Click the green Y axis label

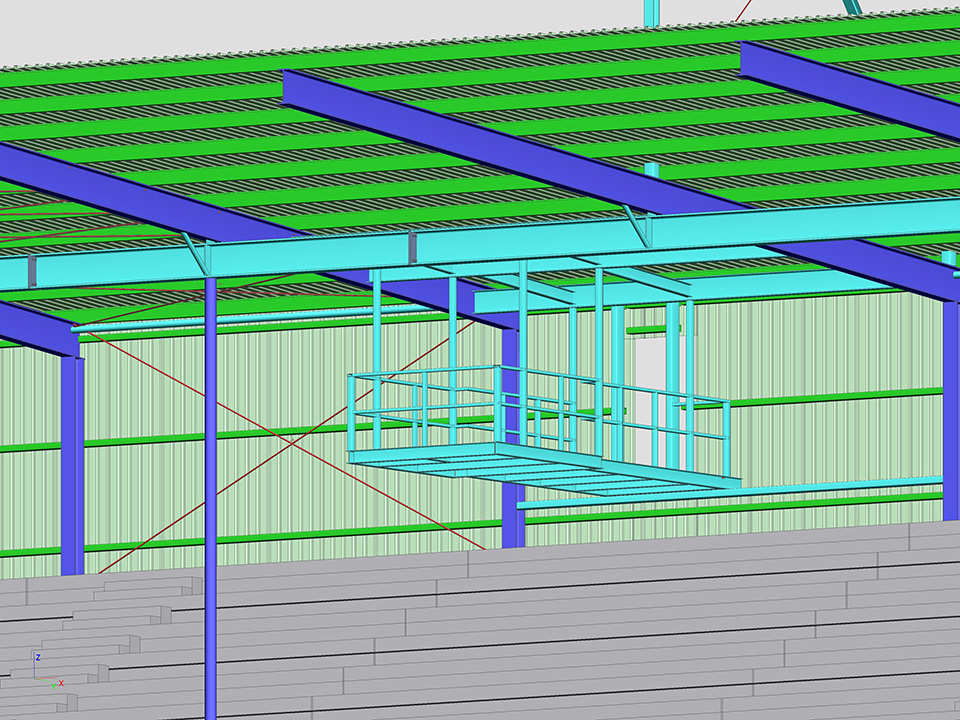52,687
